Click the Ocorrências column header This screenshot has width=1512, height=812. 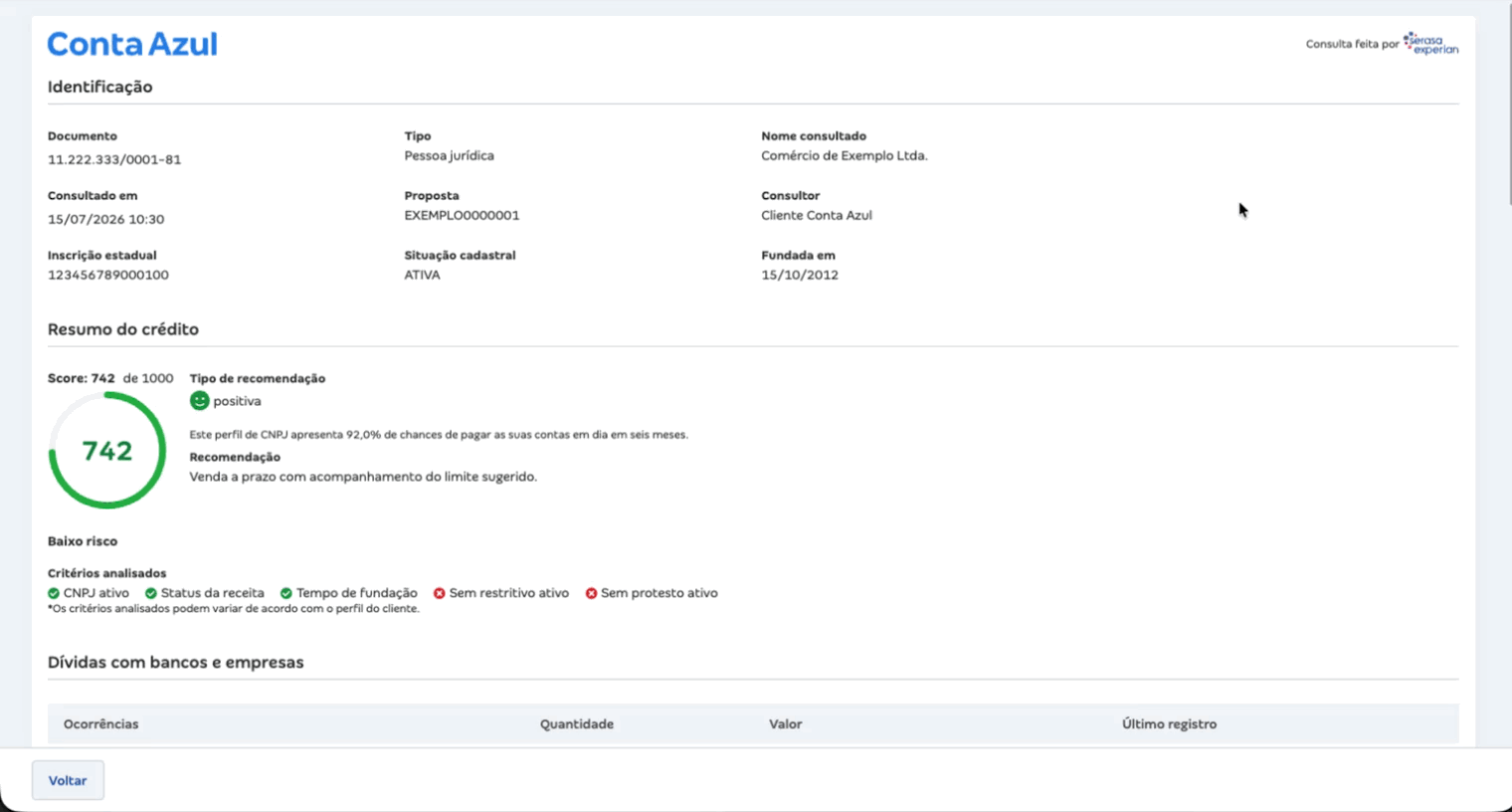(101, 724)
